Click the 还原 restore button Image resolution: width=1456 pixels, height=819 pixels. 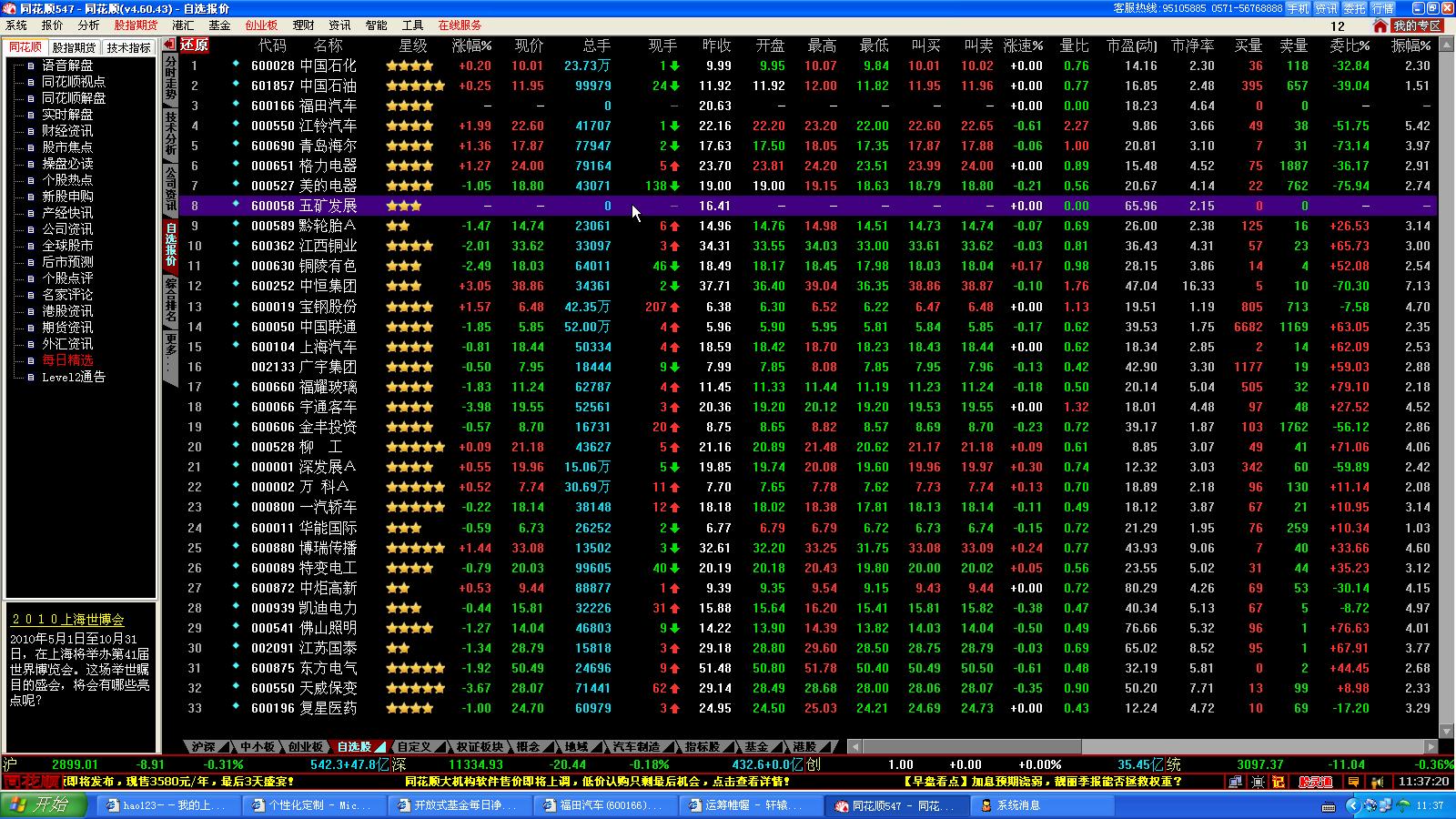point(195,45)
